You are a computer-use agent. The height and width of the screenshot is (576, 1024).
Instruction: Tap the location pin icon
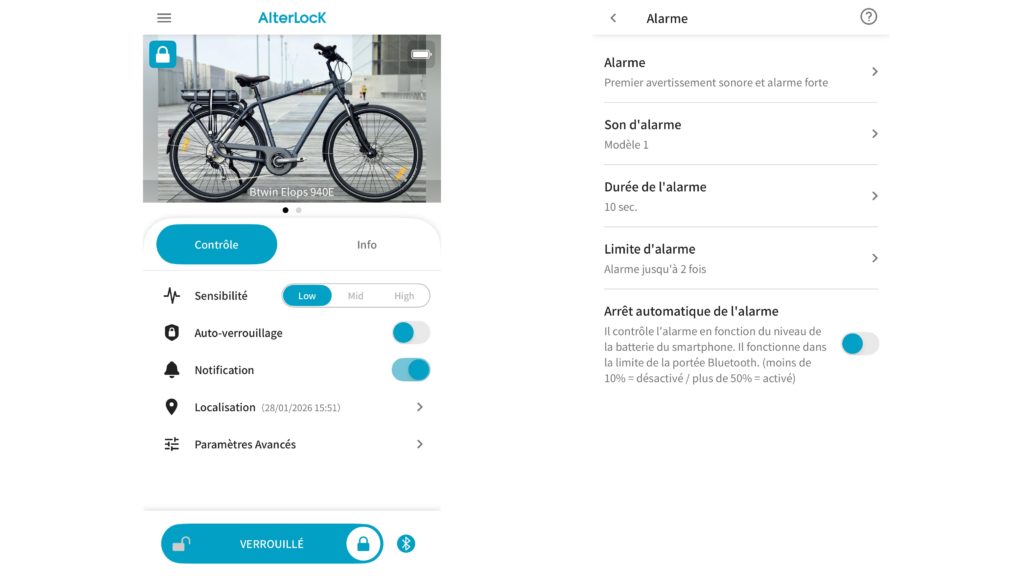[x=172, y=407]
